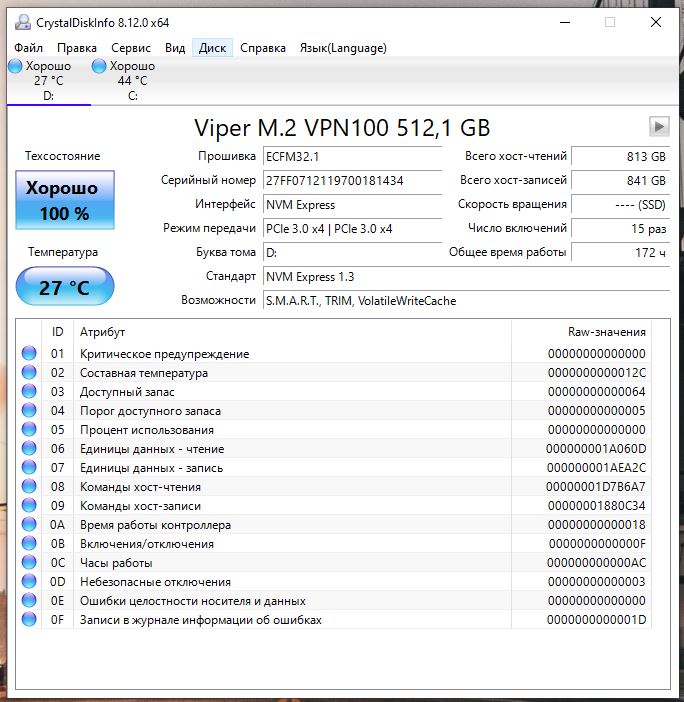Click the ID column header

[57, 332]
